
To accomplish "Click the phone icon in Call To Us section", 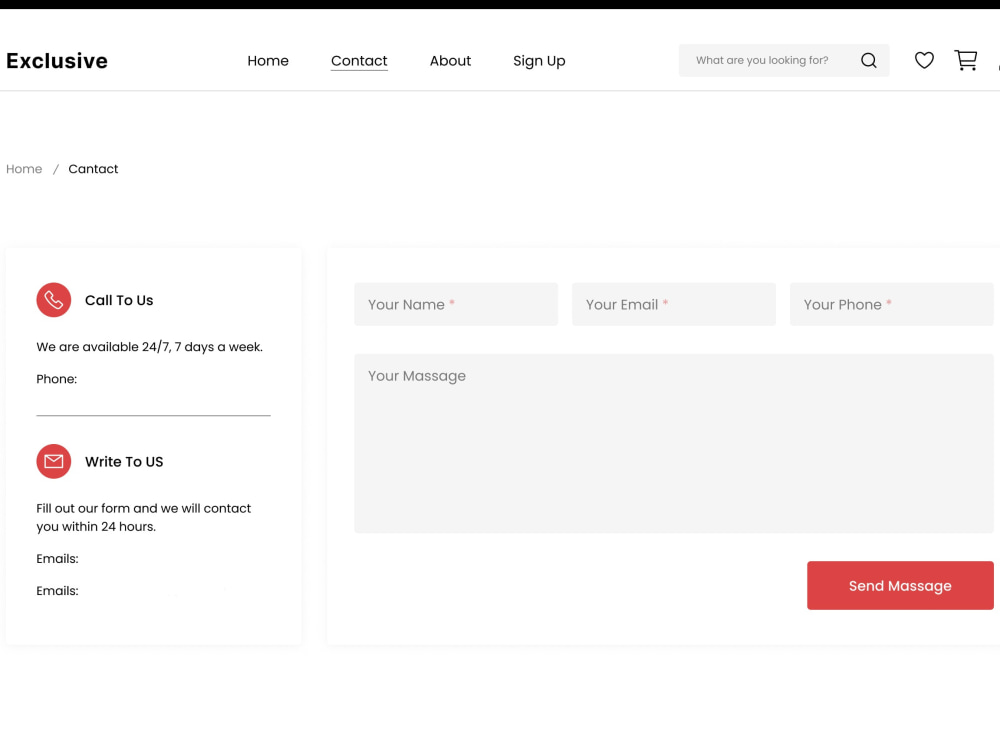I will (x=53, y=300).
